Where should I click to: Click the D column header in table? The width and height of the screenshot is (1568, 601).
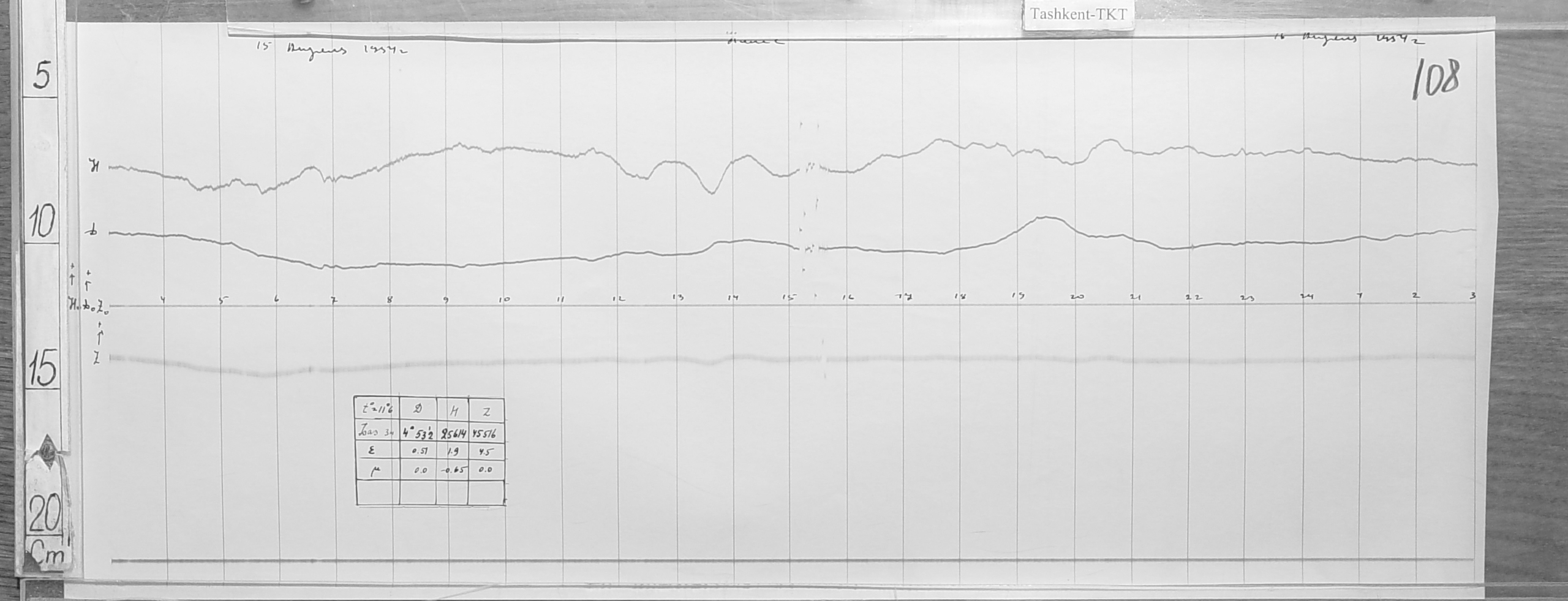pyautogui.click(x=417, y=410)
